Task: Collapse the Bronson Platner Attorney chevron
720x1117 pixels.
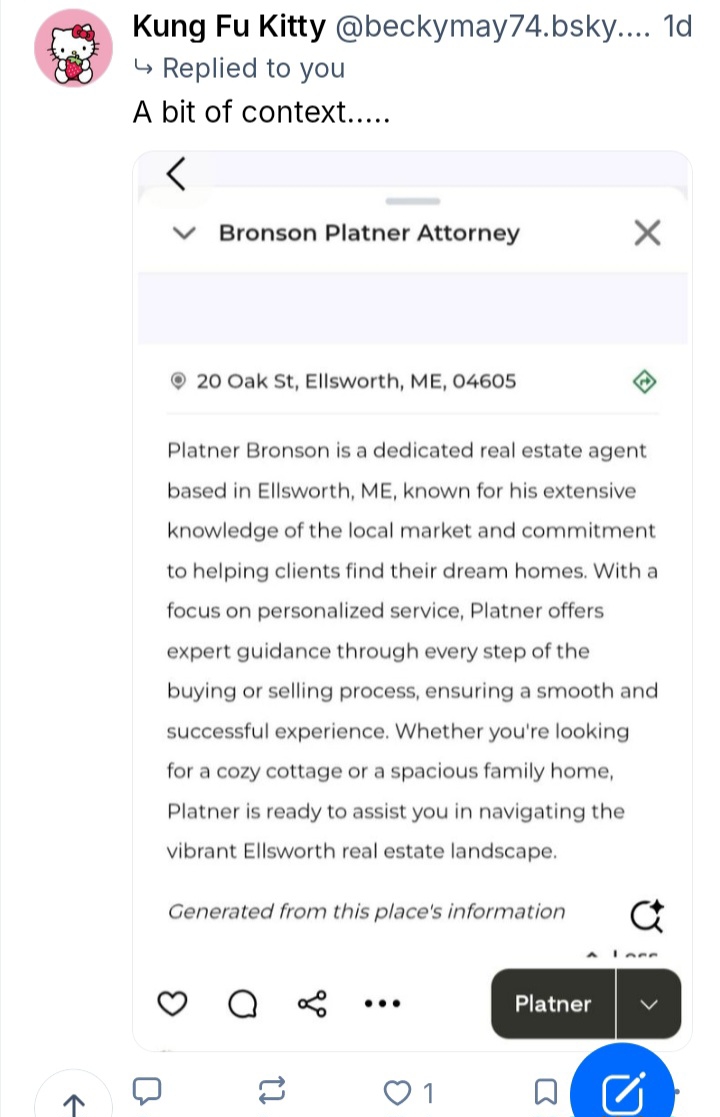Action: coord(183,233)
